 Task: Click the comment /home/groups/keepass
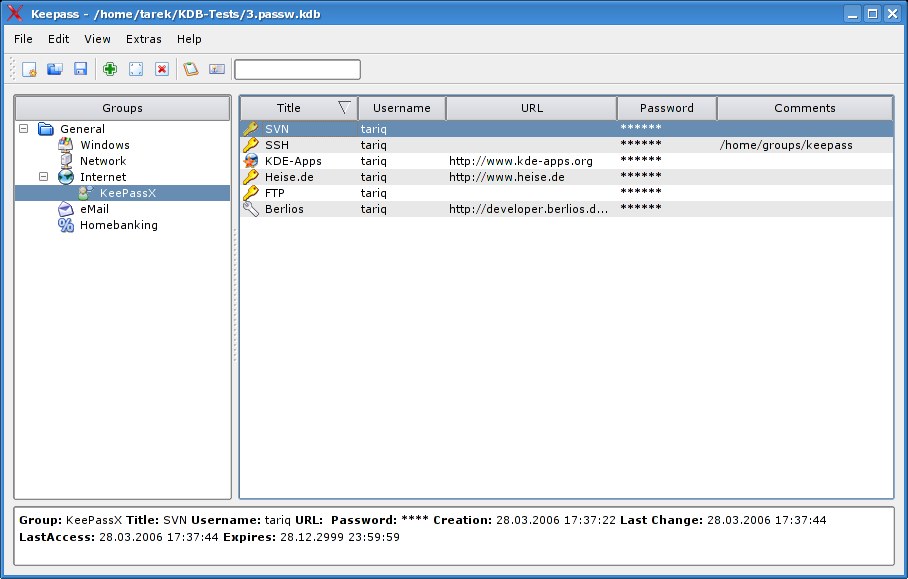tap(786, 145)
